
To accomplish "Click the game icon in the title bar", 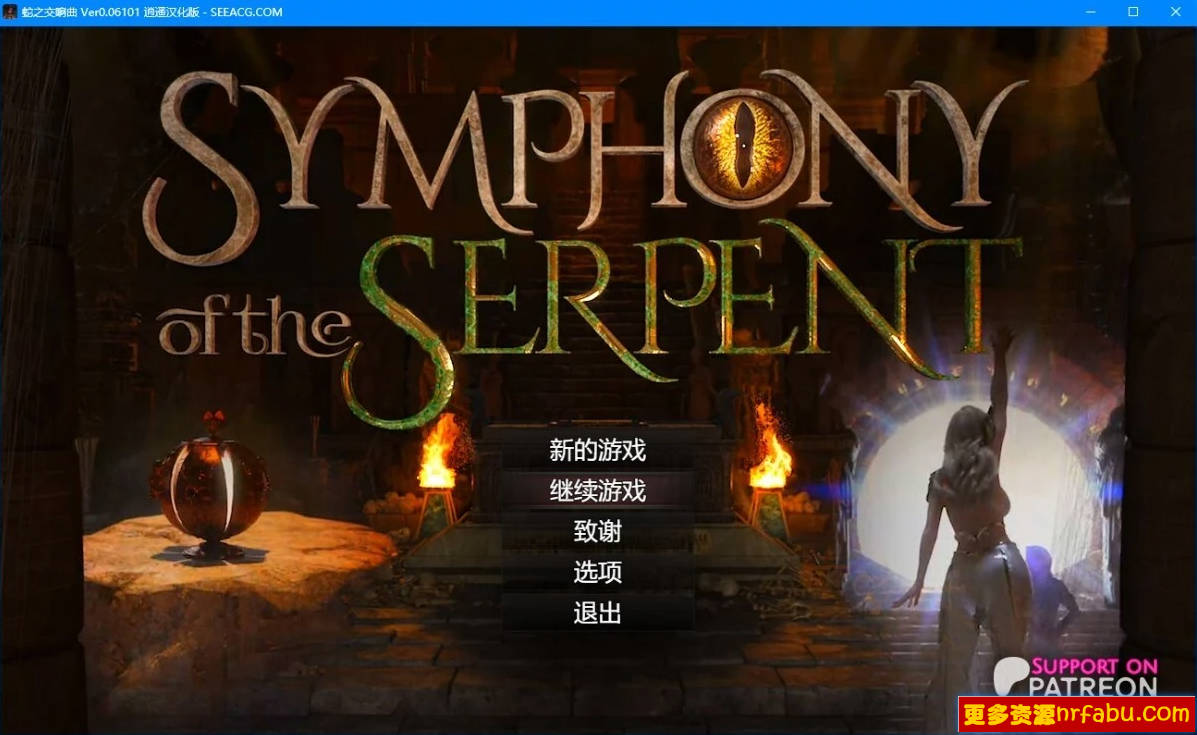I will pos(10,12).
